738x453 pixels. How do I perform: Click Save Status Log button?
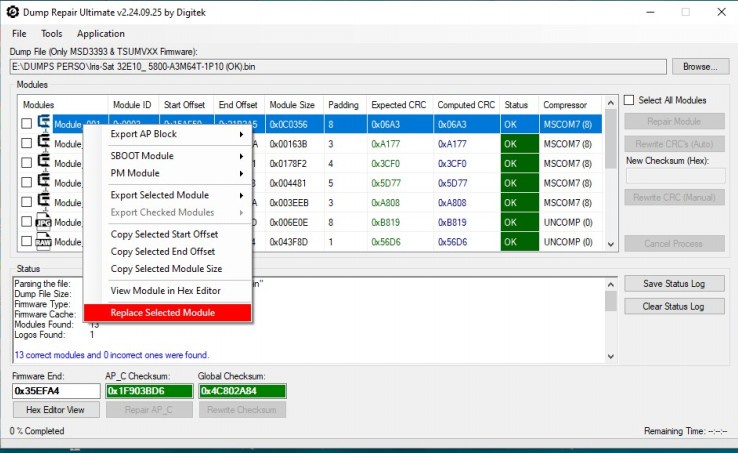point(674,283)
